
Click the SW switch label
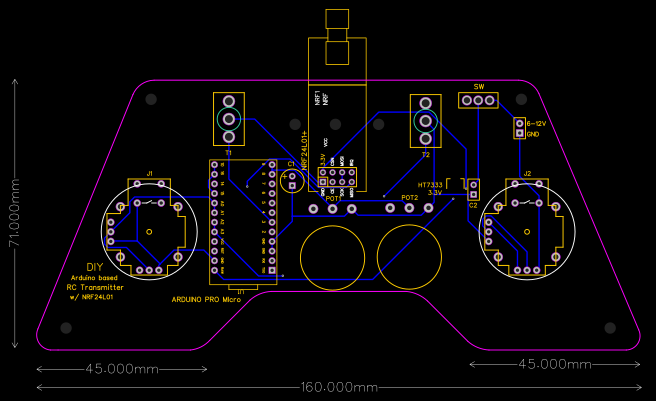(479, 87)
